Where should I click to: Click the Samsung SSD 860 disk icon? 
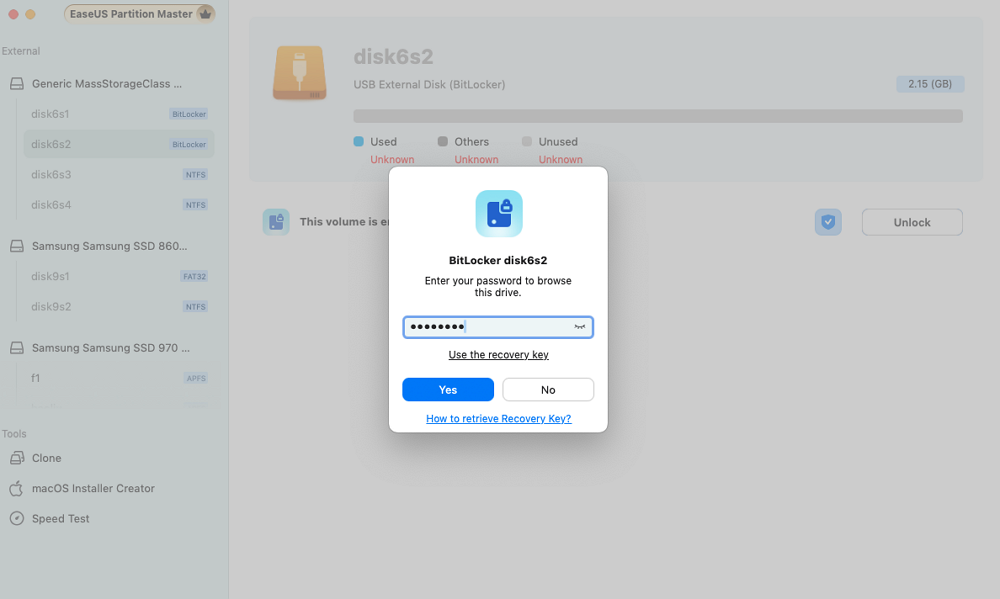pyautogui.click(x=17, y=246)
